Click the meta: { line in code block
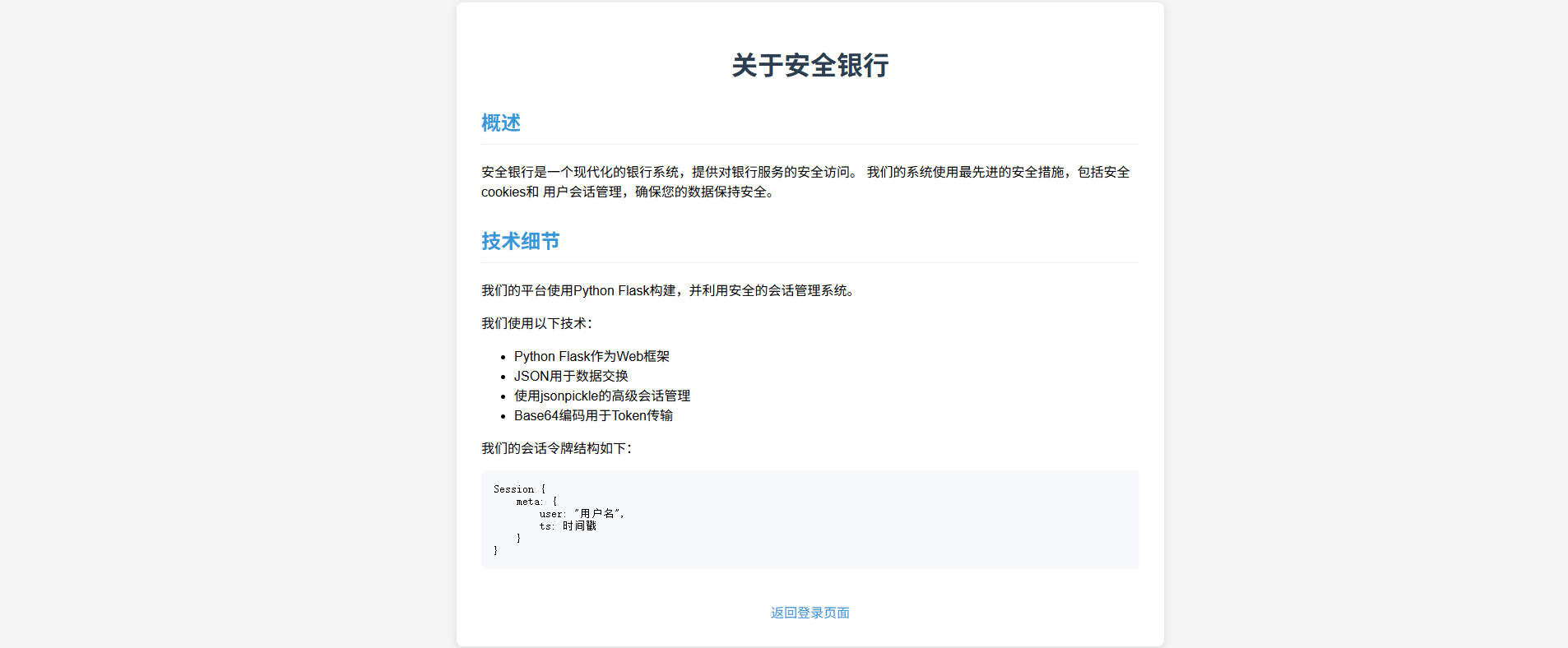This screenshot has height=648, width=1568. click(x=536, y=502)
